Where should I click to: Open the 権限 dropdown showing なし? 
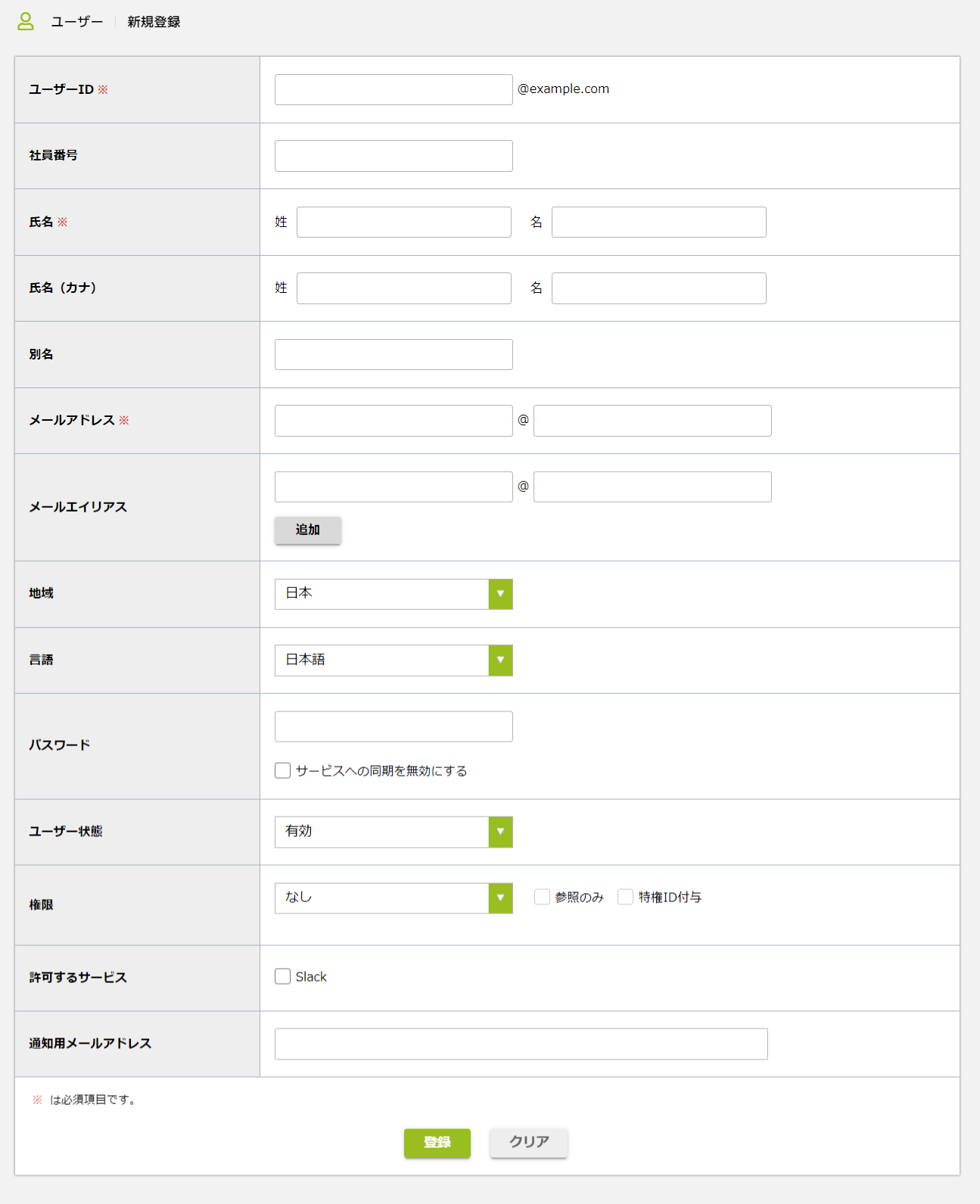[394, 898]
